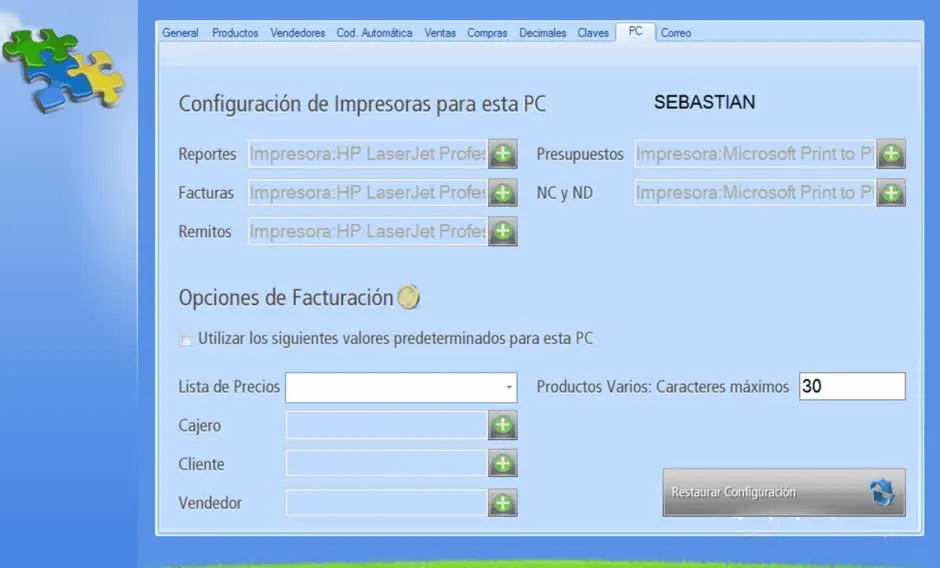The width and height of the screenshot is (940, 568).
Task: Click 'Configuración de Impresoras para esta PC' heading
Action: pos(362,104)
